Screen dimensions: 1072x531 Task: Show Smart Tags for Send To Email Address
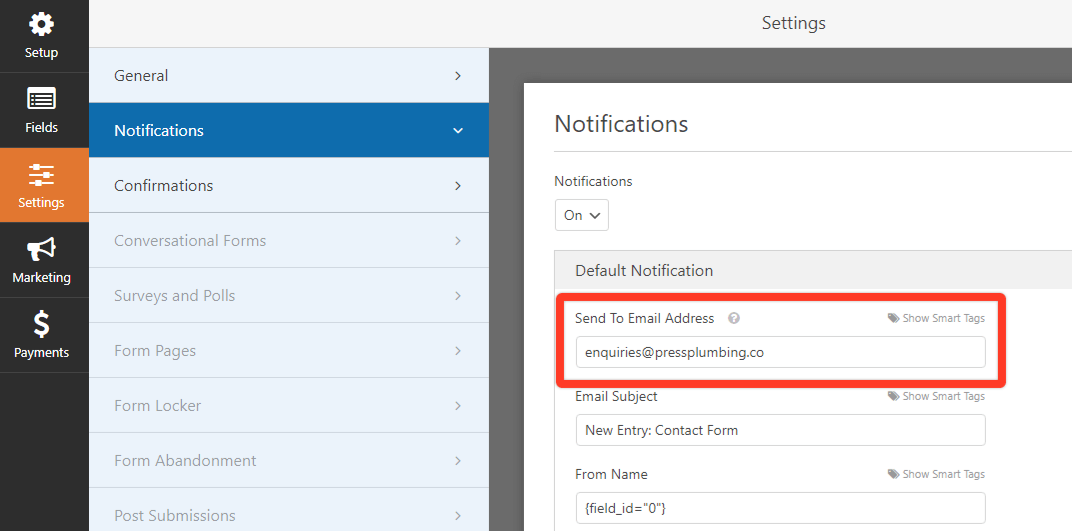pos(937,318)
